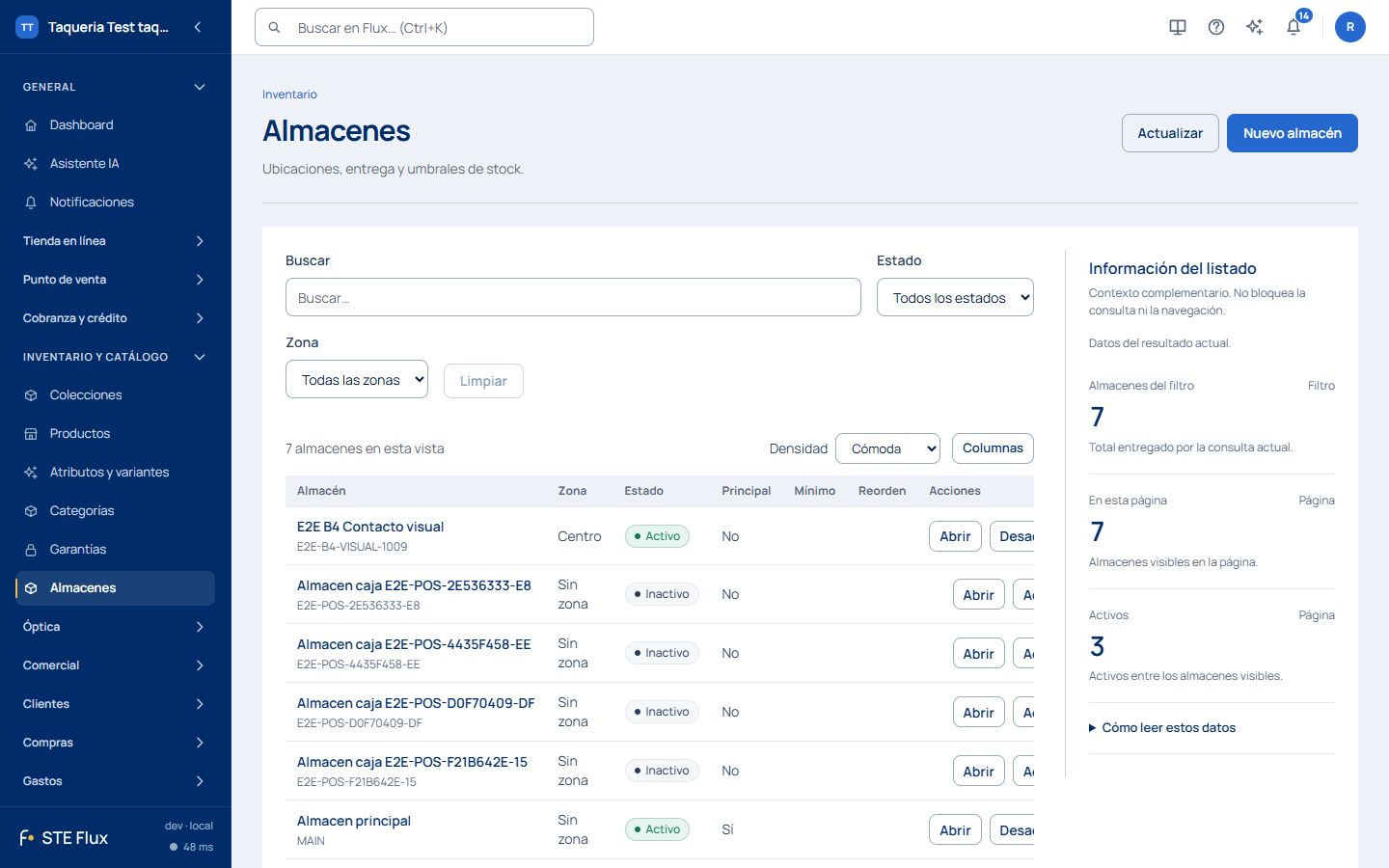1389x868 pixels.
Task: Expand the Óptica menu
Action: click(115, 627)
